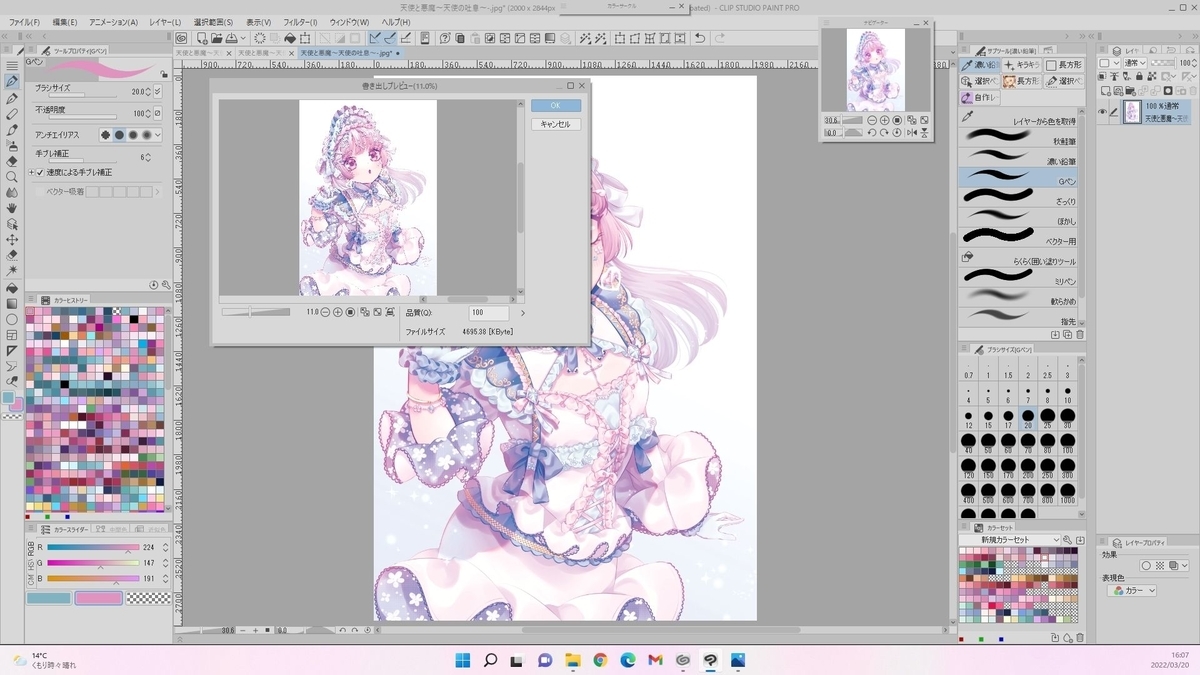Click the redo arrow in command bar

point(719,38)
